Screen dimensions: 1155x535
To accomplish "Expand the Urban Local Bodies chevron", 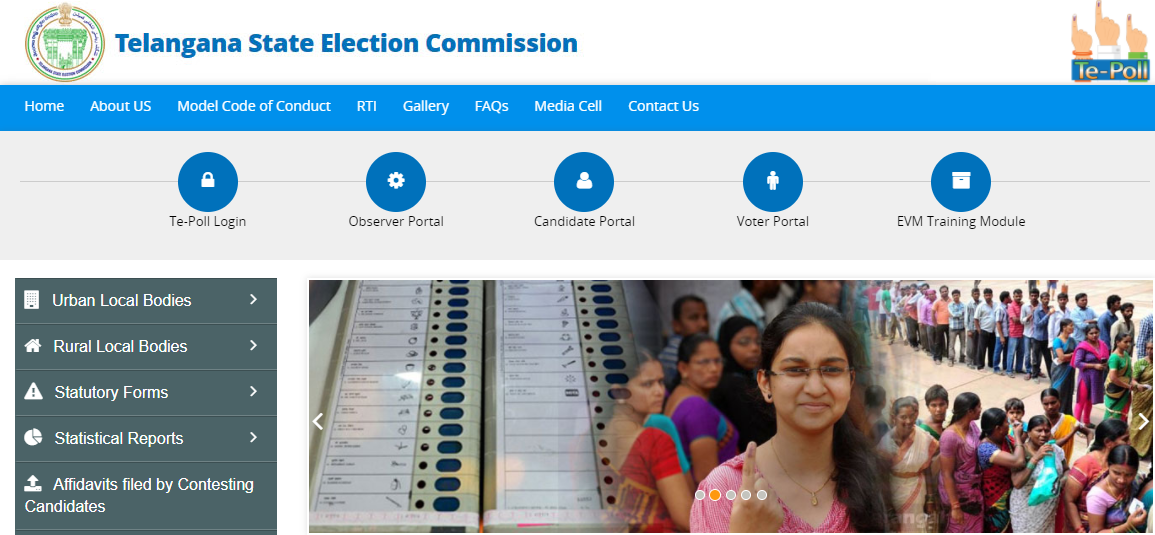I will point(253,299).
